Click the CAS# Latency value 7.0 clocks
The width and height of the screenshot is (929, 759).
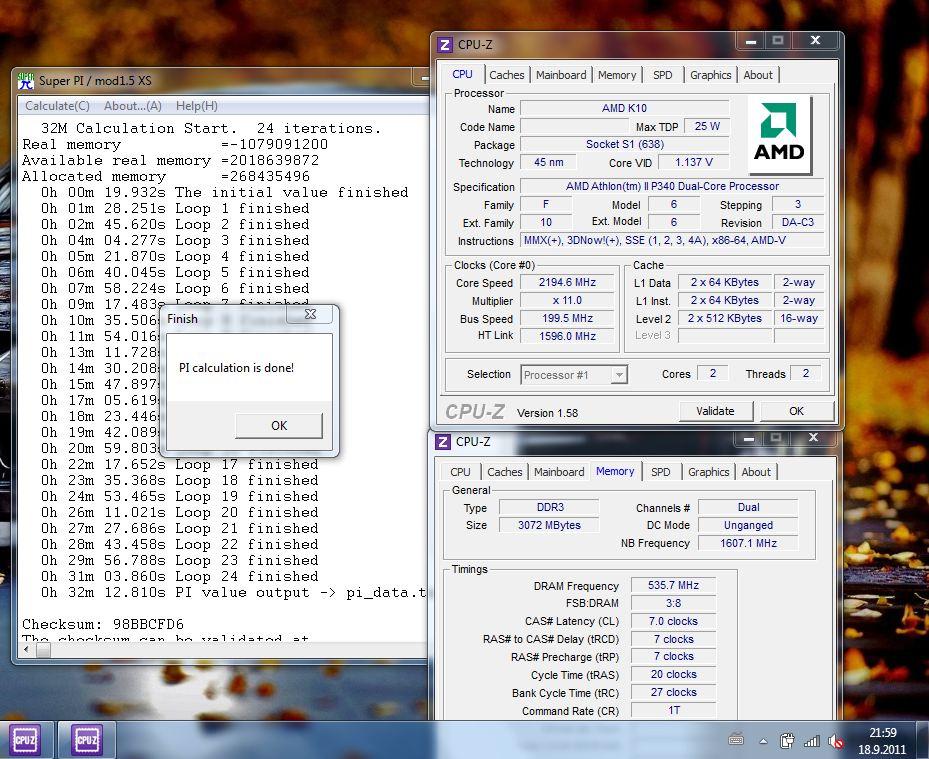(673, 622)
